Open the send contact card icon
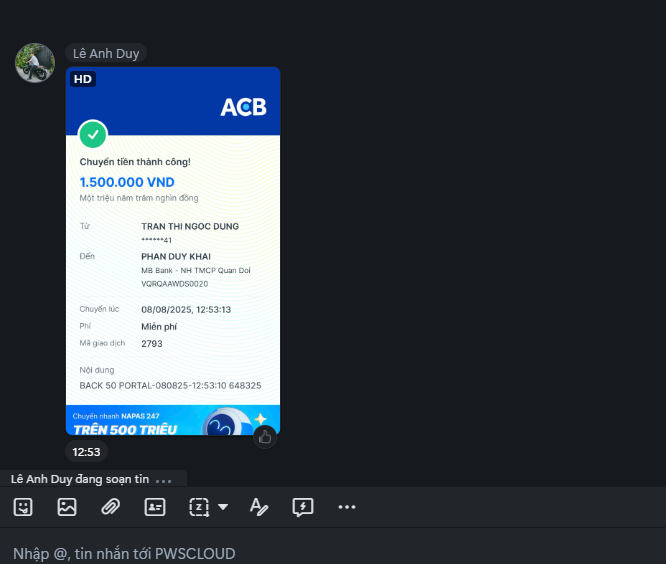666x564 pixels. click(x=155, y=507)
